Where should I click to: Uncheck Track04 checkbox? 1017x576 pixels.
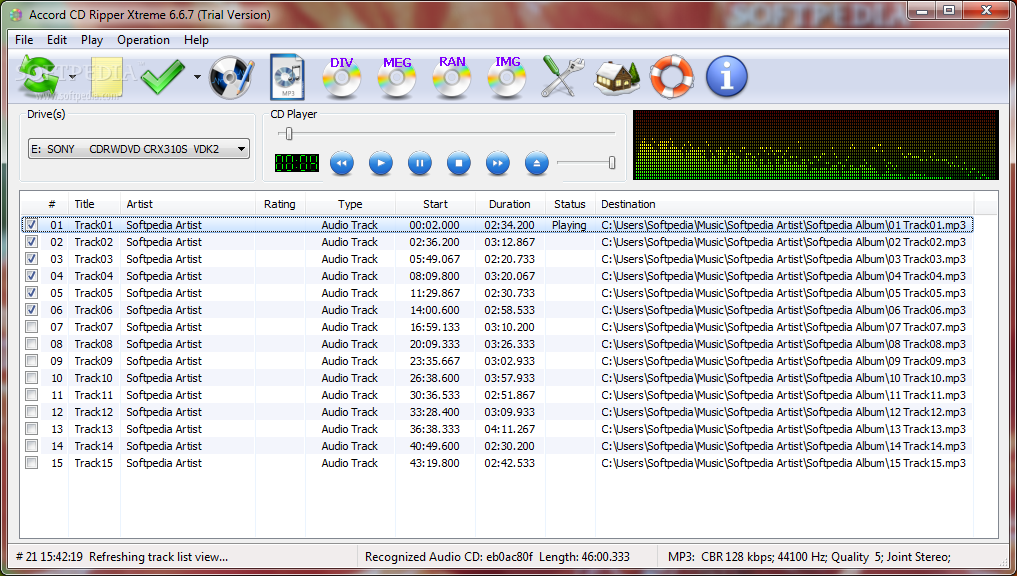point(31,276)
